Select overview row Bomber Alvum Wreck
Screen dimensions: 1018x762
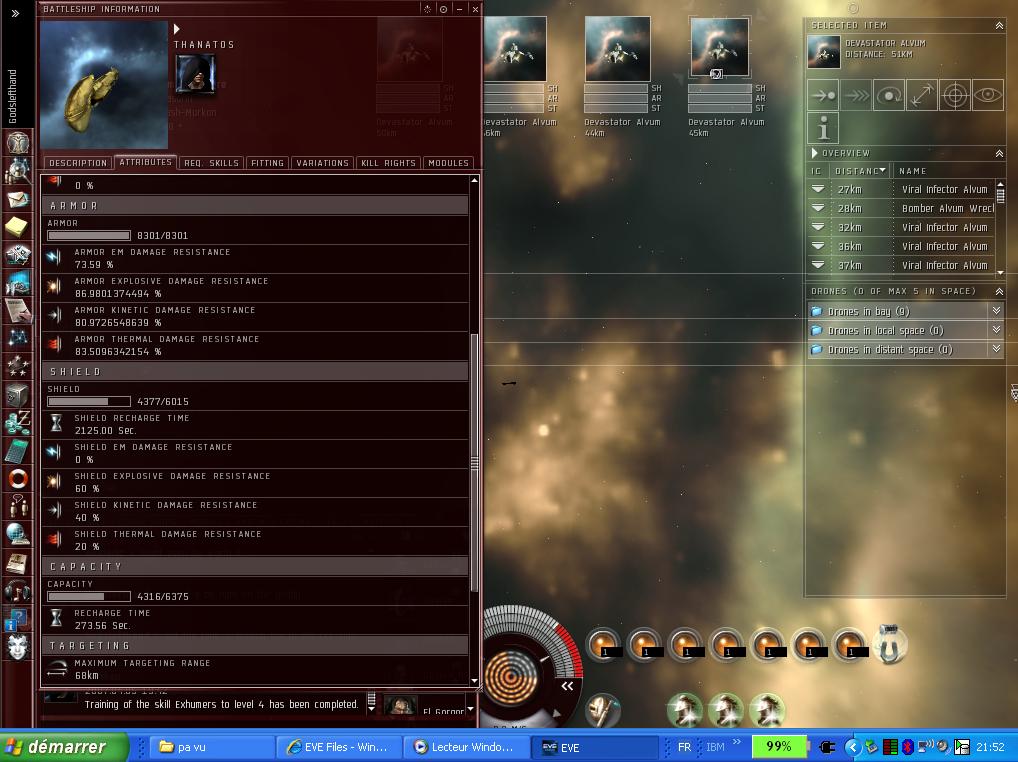[900, 208]
